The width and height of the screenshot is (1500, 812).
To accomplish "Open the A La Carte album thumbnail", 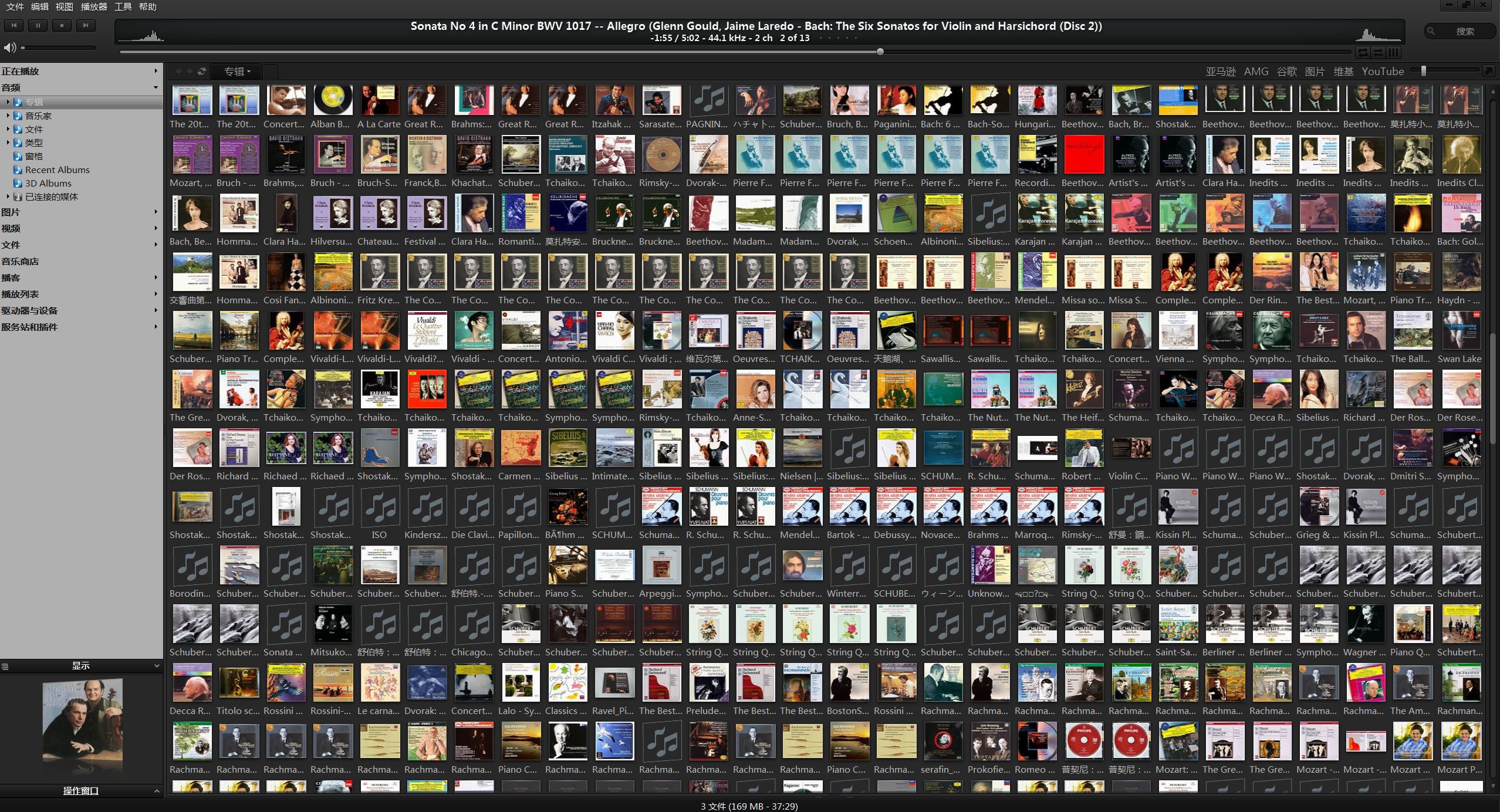I will (x=380, y=100).
